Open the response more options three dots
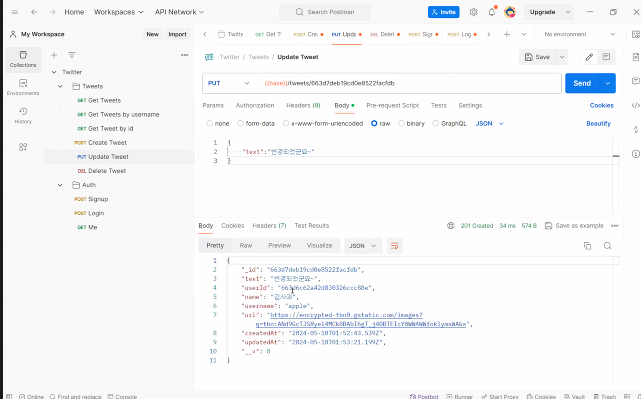 tap(614, 226)
